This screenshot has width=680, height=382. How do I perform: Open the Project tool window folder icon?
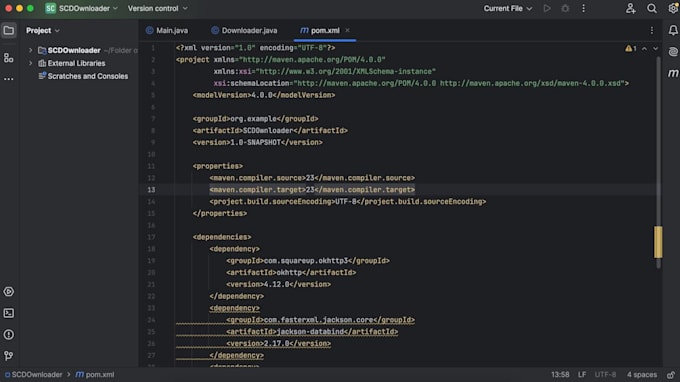point(9,30)
